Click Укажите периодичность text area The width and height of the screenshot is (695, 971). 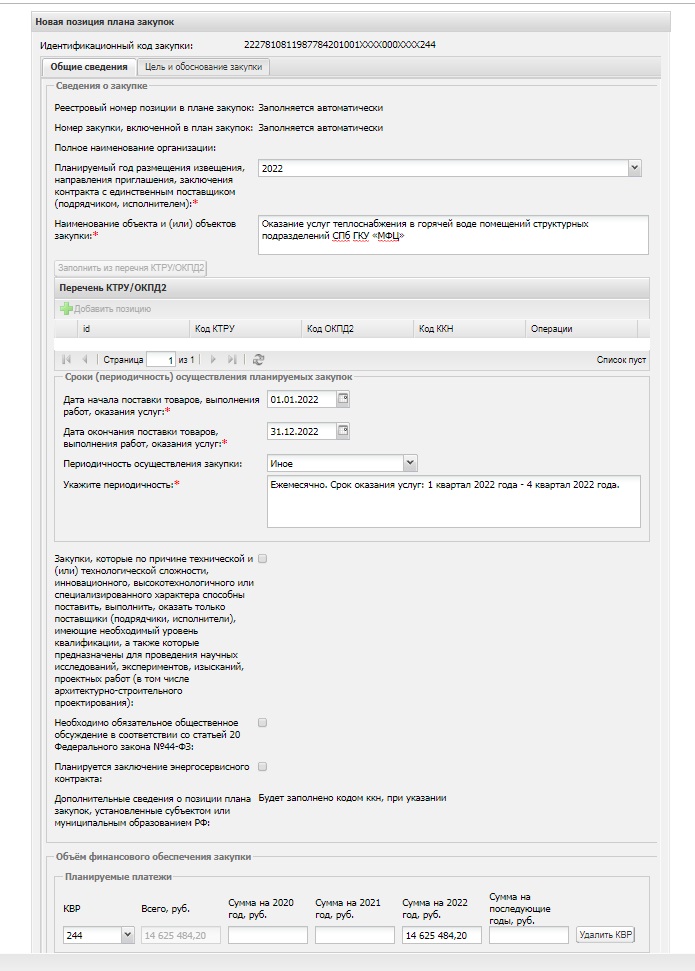[453, 502]
